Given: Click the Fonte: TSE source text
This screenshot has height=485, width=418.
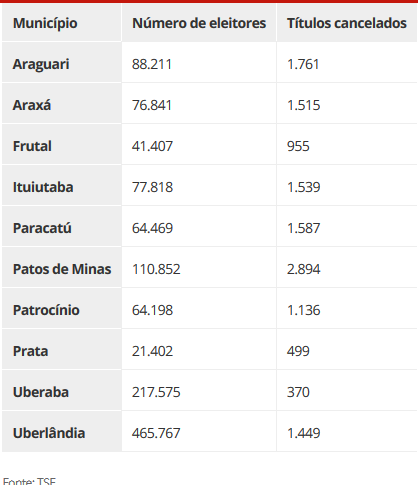Looking at the screenshot, I should coord(29,481).
